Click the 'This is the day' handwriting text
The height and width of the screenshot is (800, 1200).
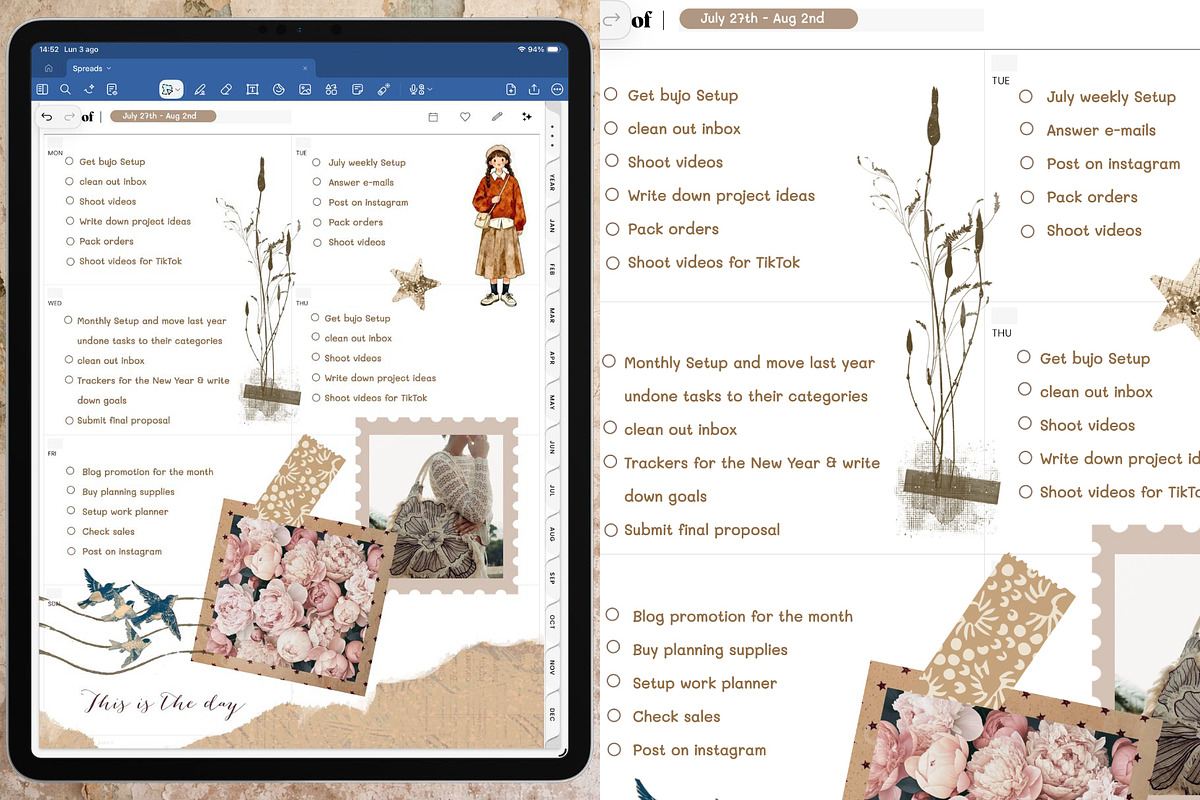163,704
